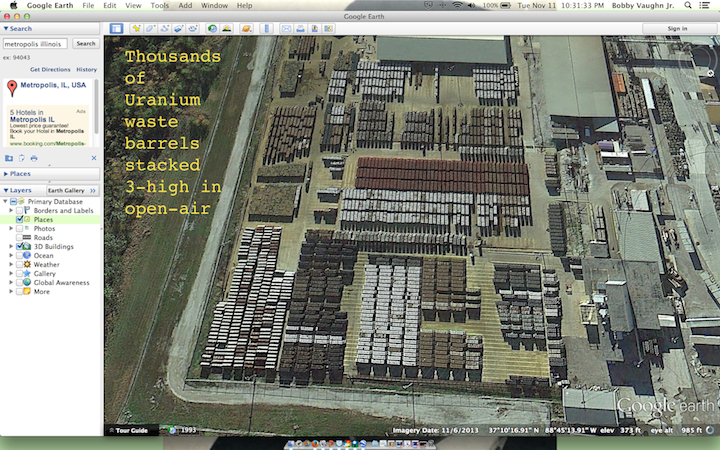
Task: Click the Sign in button
Action: (678, 28)
